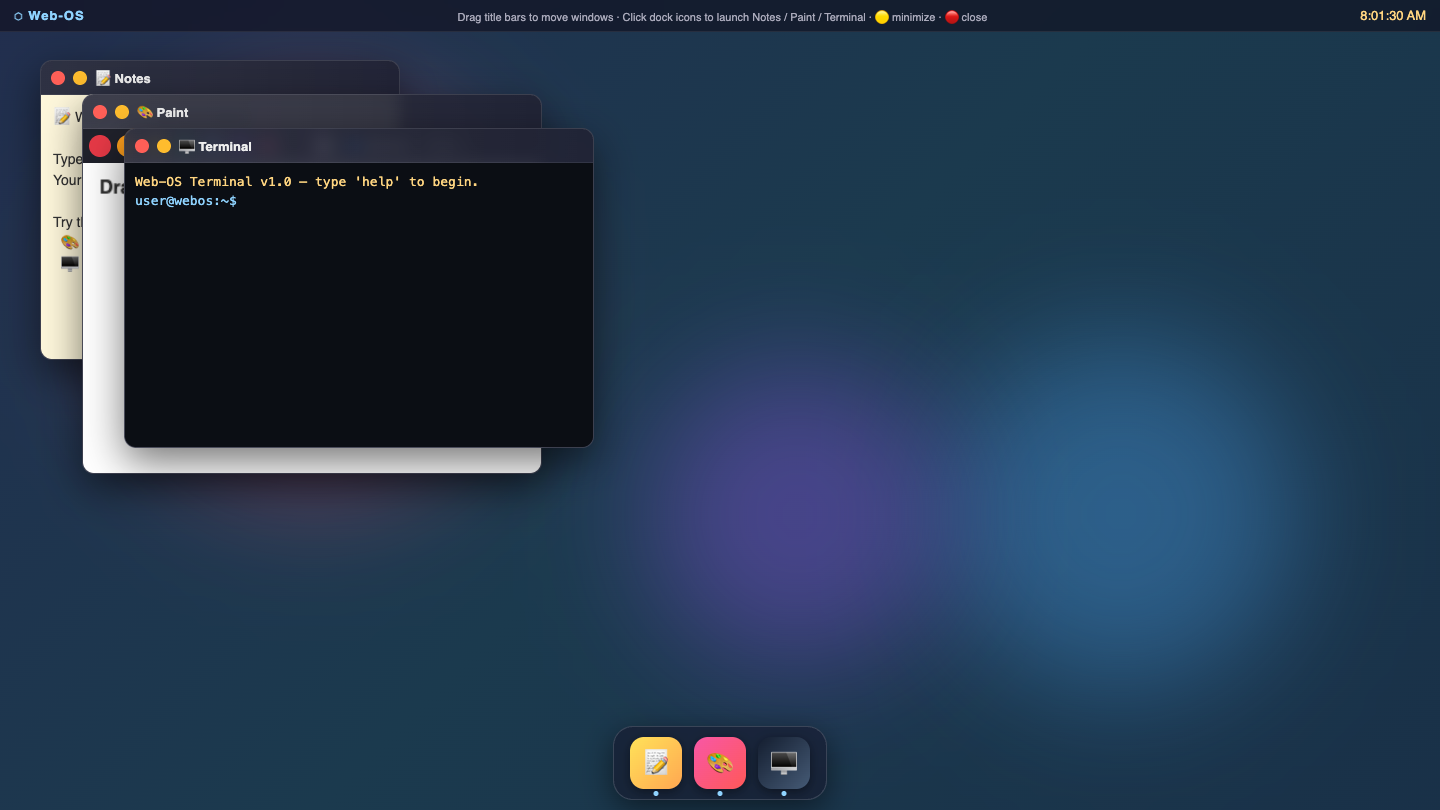Minimize the Paint window
The image size is (1440, 810).
click(x=122, y=112)
